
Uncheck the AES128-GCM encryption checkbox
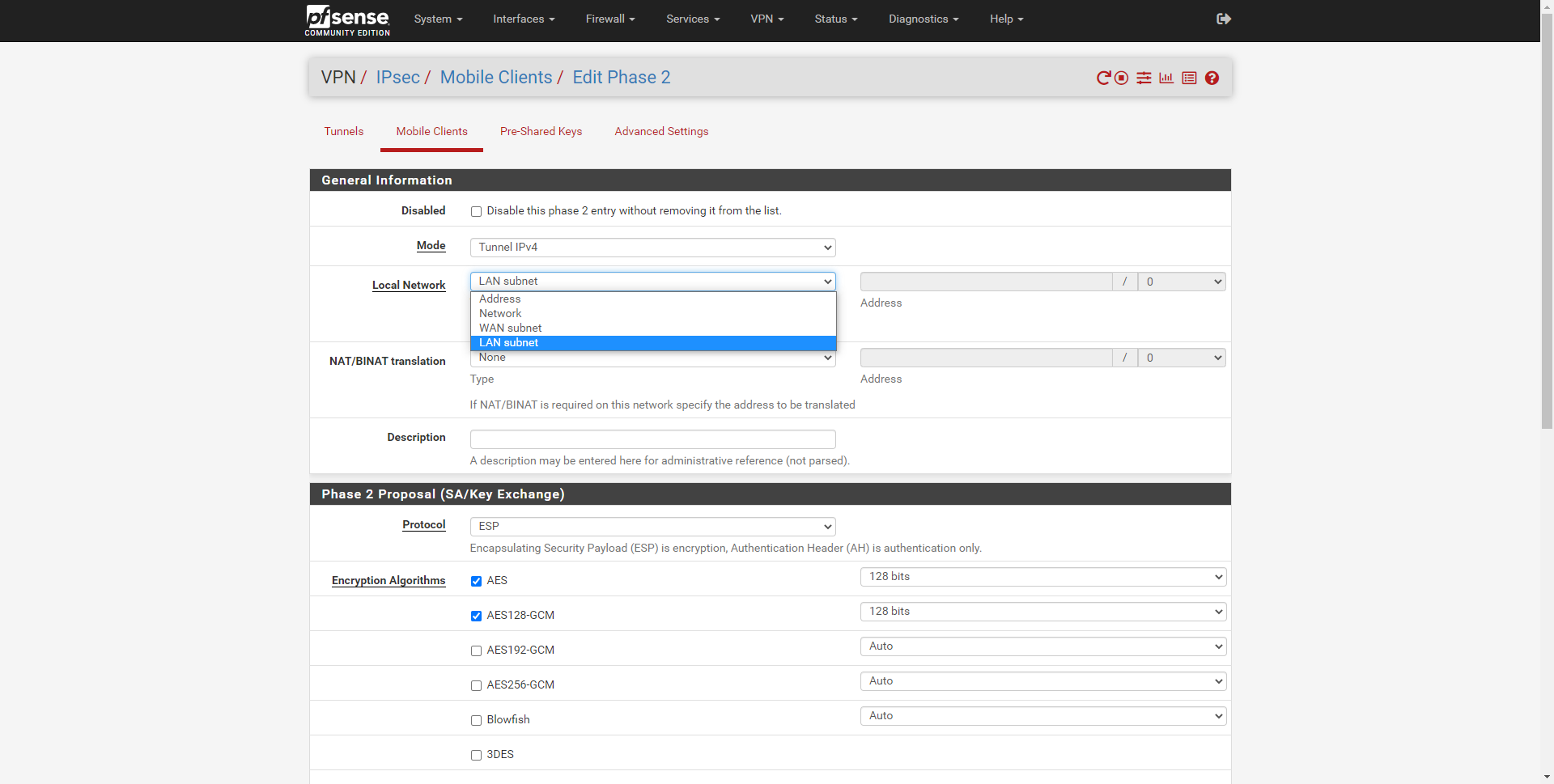(476, 616)
